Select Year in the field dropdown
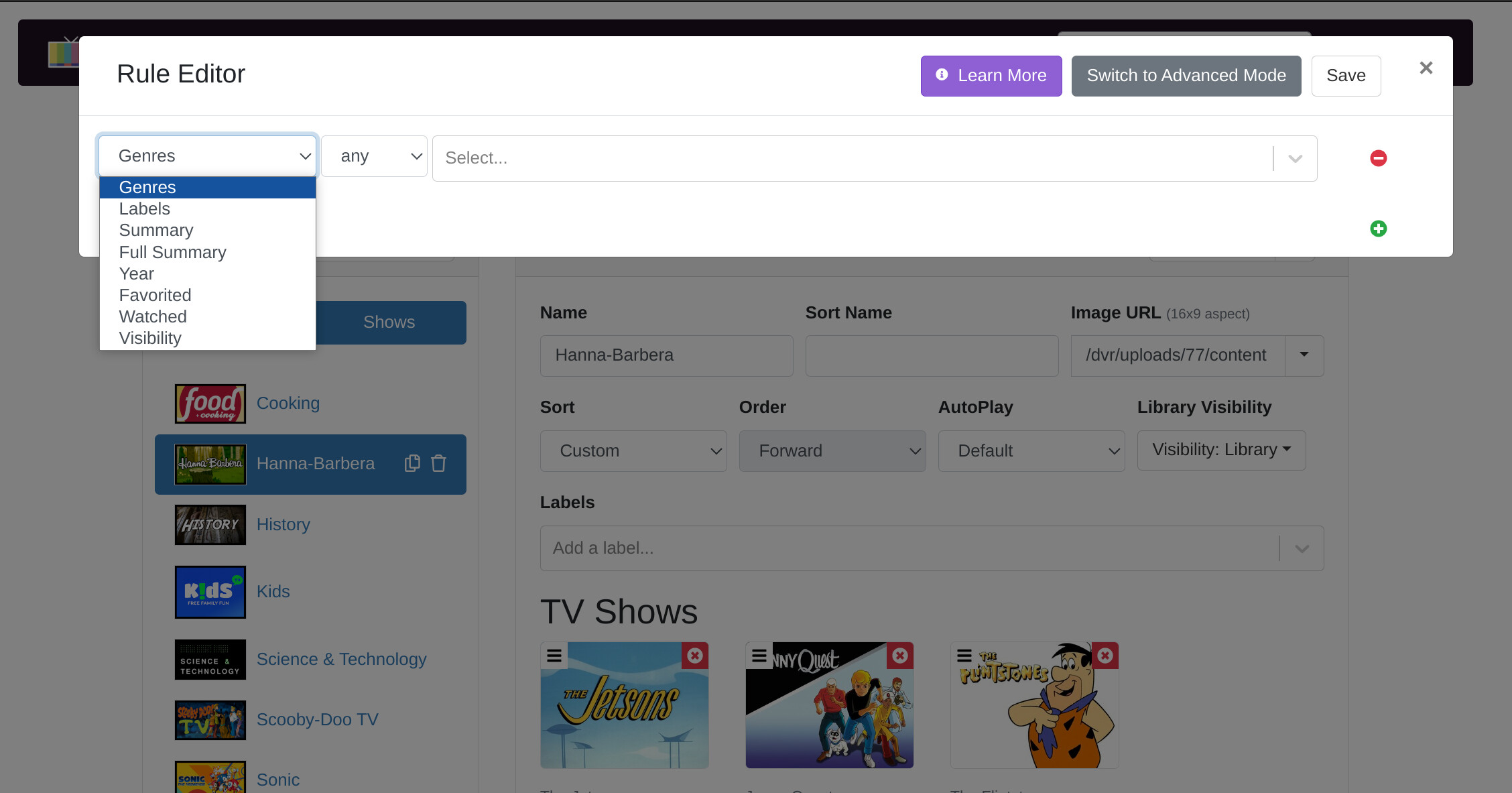The image size is (1512, 793). point(137,273)
